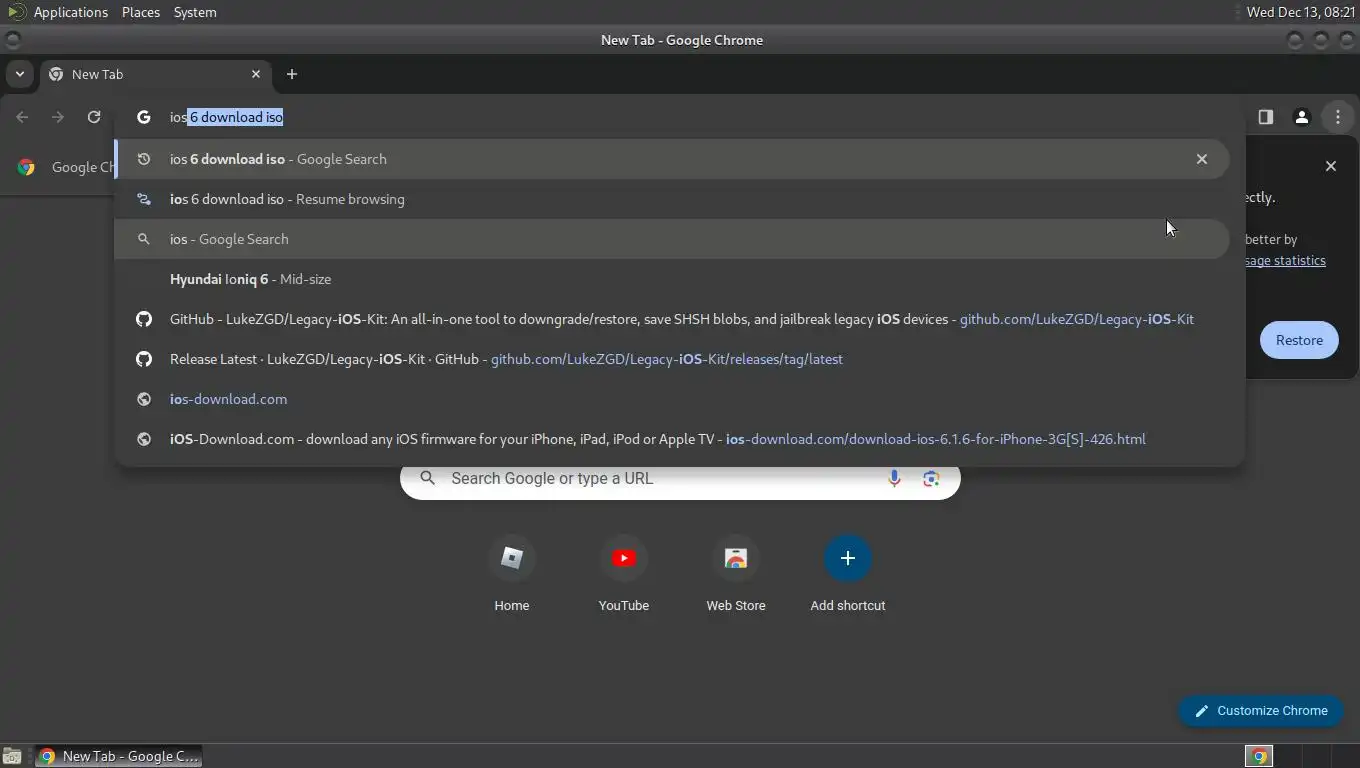
Task: Toggle the Chrome side panel icon
Action: click(x=1266, y=117)
